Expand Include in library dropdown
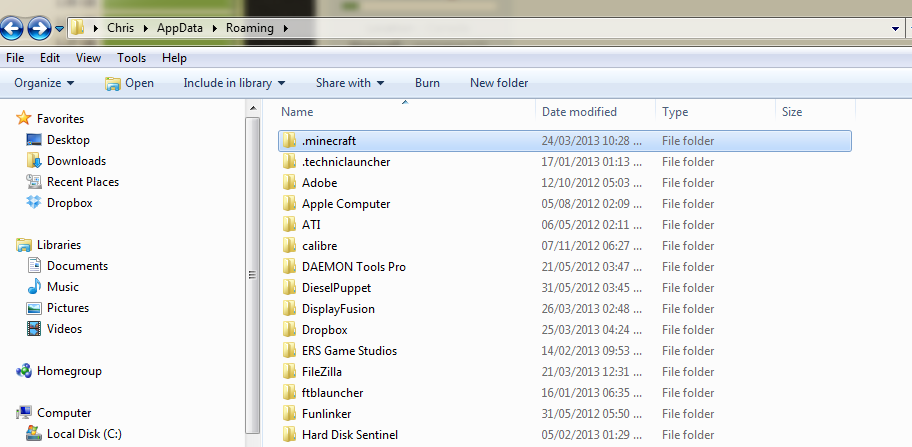The image size is (912, 447). [234, 83]
